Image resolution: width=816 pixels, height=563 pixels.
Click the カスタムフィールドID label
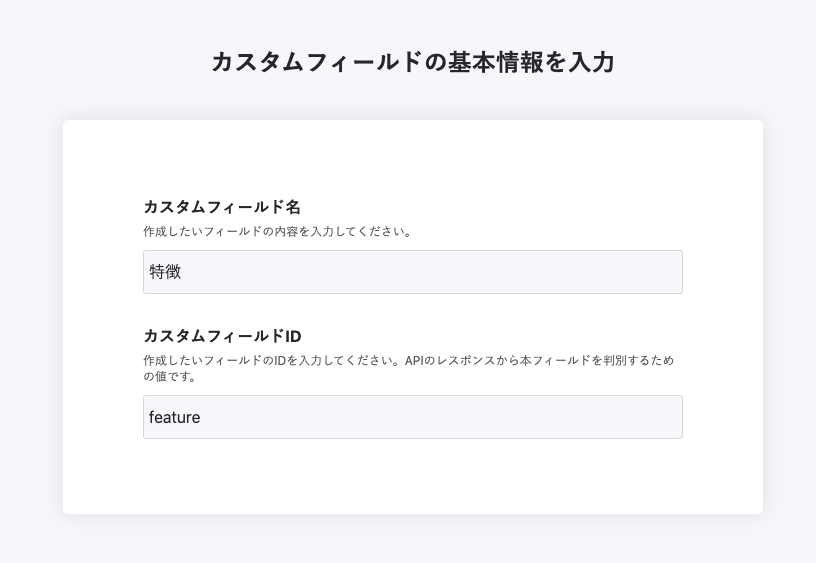click(x=222, y=336)
